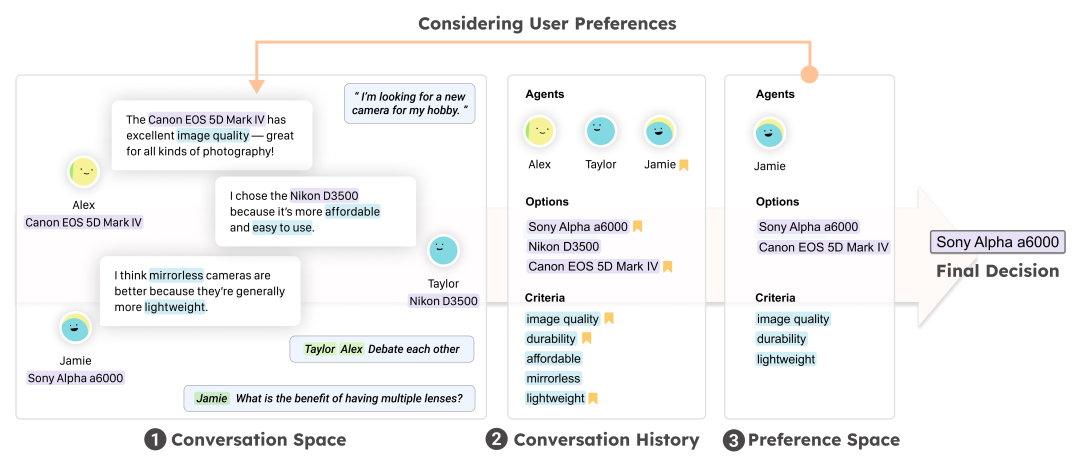The height and width of the screenshot is (457, 1085).
Task: Toggle bookmark beside Sony Alpha a6000 in Conversation History
Action: (x=637, y=227)
